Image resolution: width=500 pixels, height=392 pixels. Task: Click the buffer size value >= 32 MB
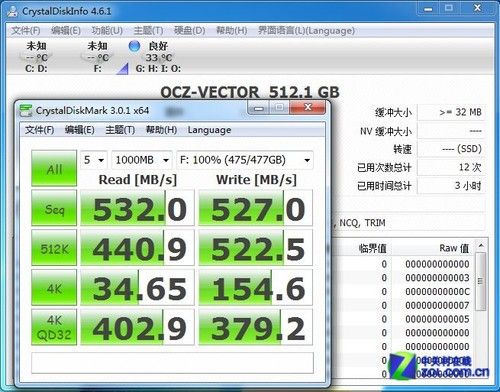point(451,112)
